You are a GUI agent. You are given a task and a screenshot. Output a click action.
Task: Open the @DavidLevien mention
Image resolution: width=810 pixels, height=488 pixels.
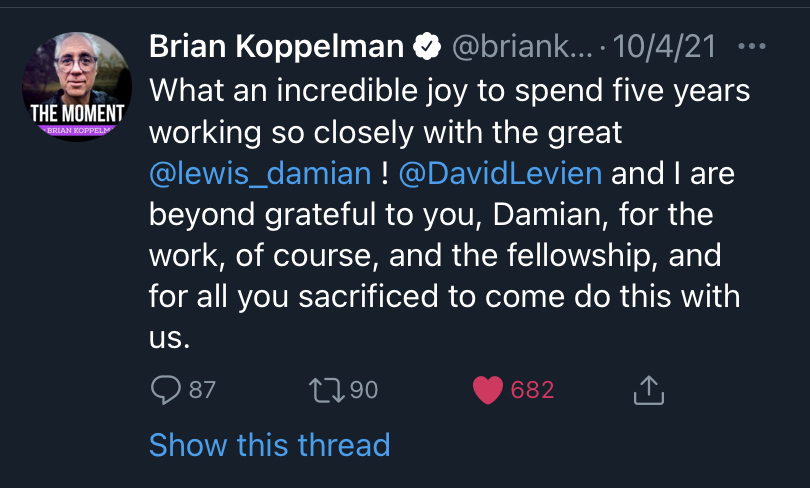(500, 173)
